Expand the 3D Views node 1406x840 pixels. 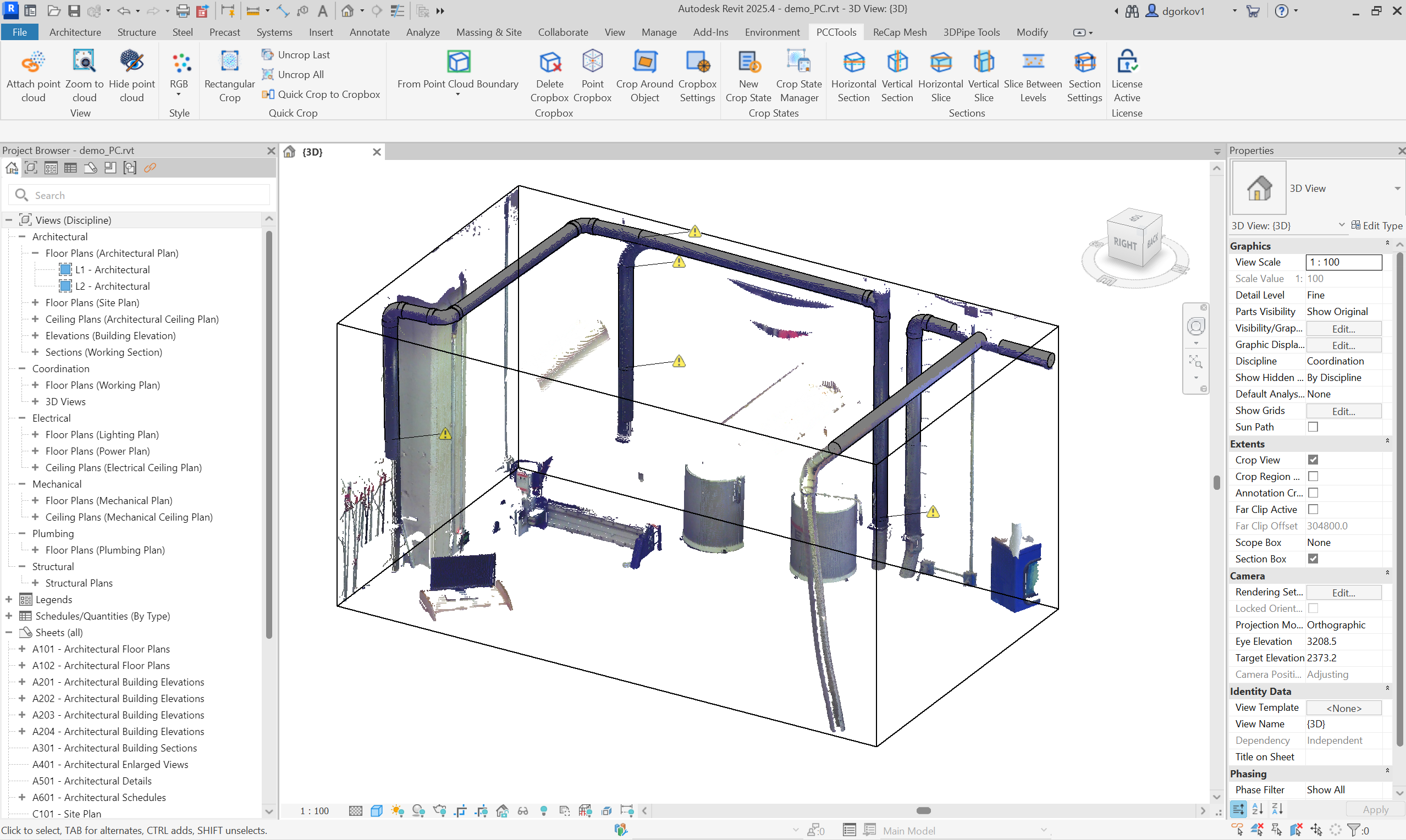pos(35,401)
